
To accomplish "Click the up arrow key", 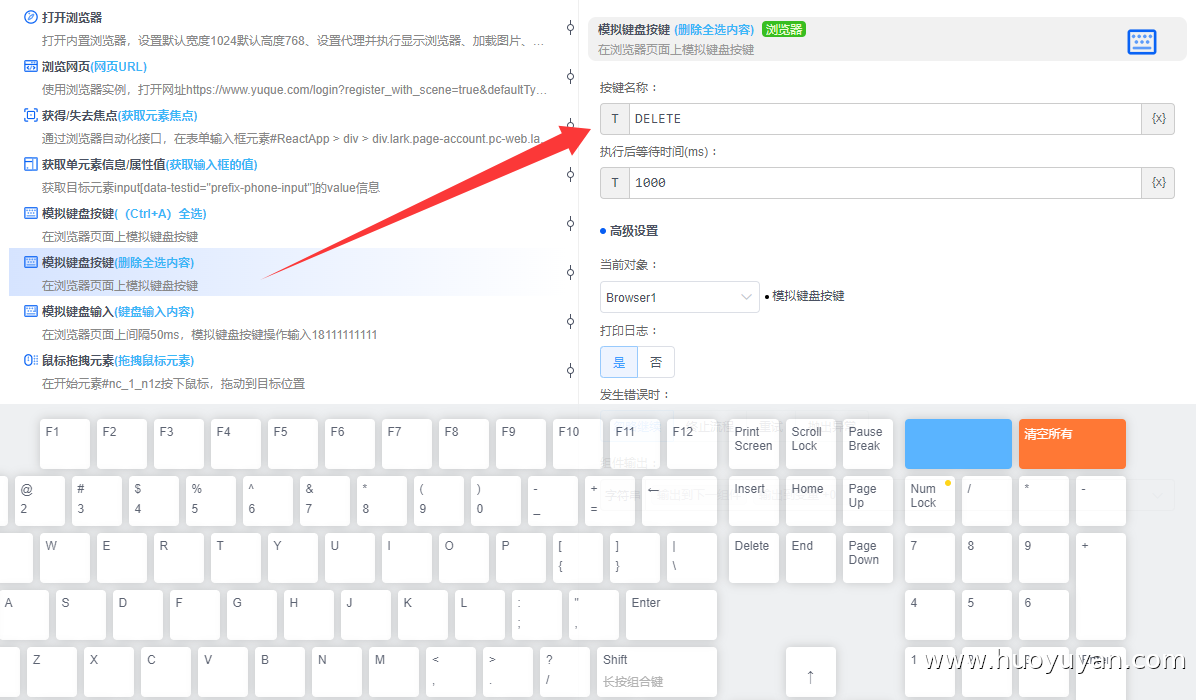I will [811, 672].
